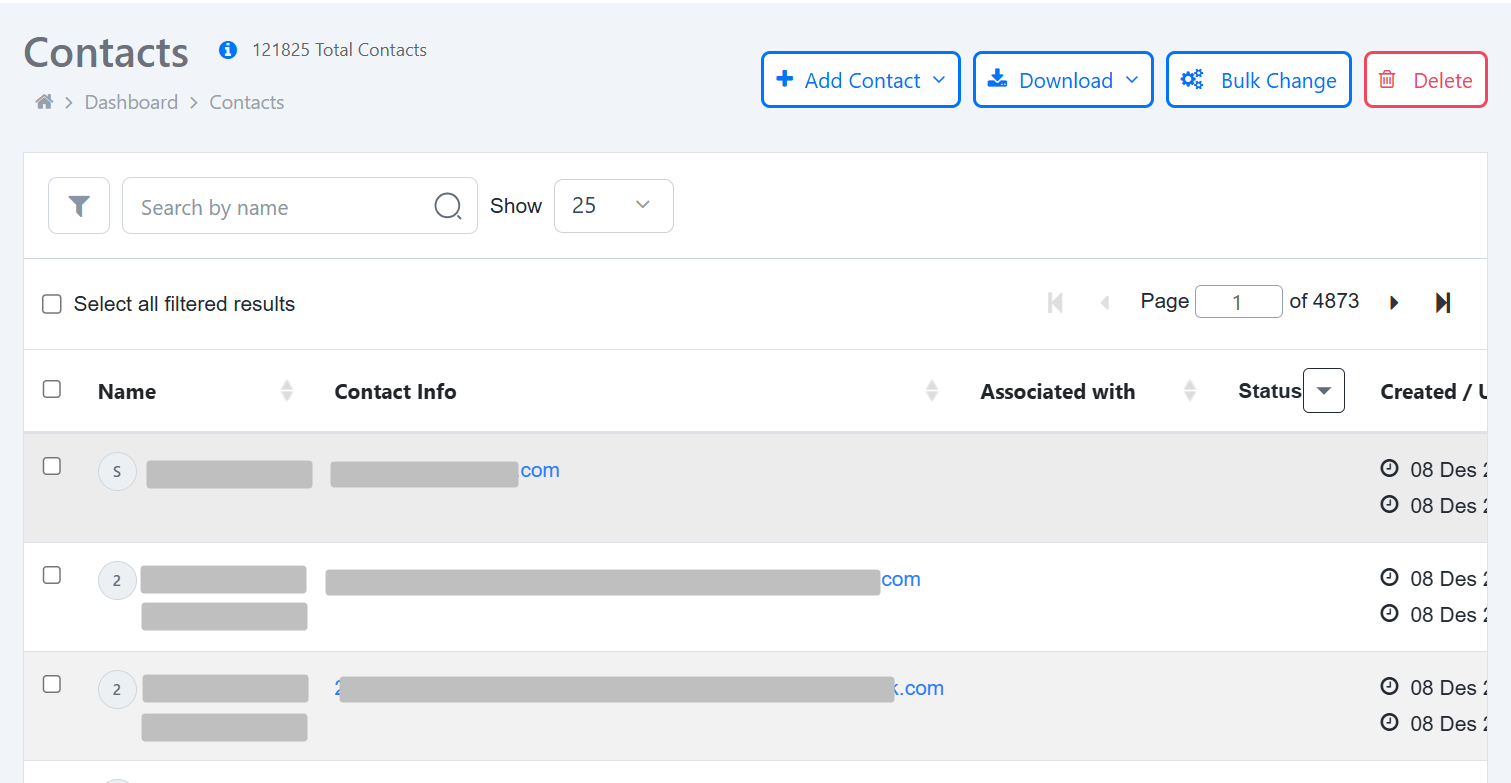Expand the Download dropdown
The image size is (1511, 783).
click(1063, 80)
